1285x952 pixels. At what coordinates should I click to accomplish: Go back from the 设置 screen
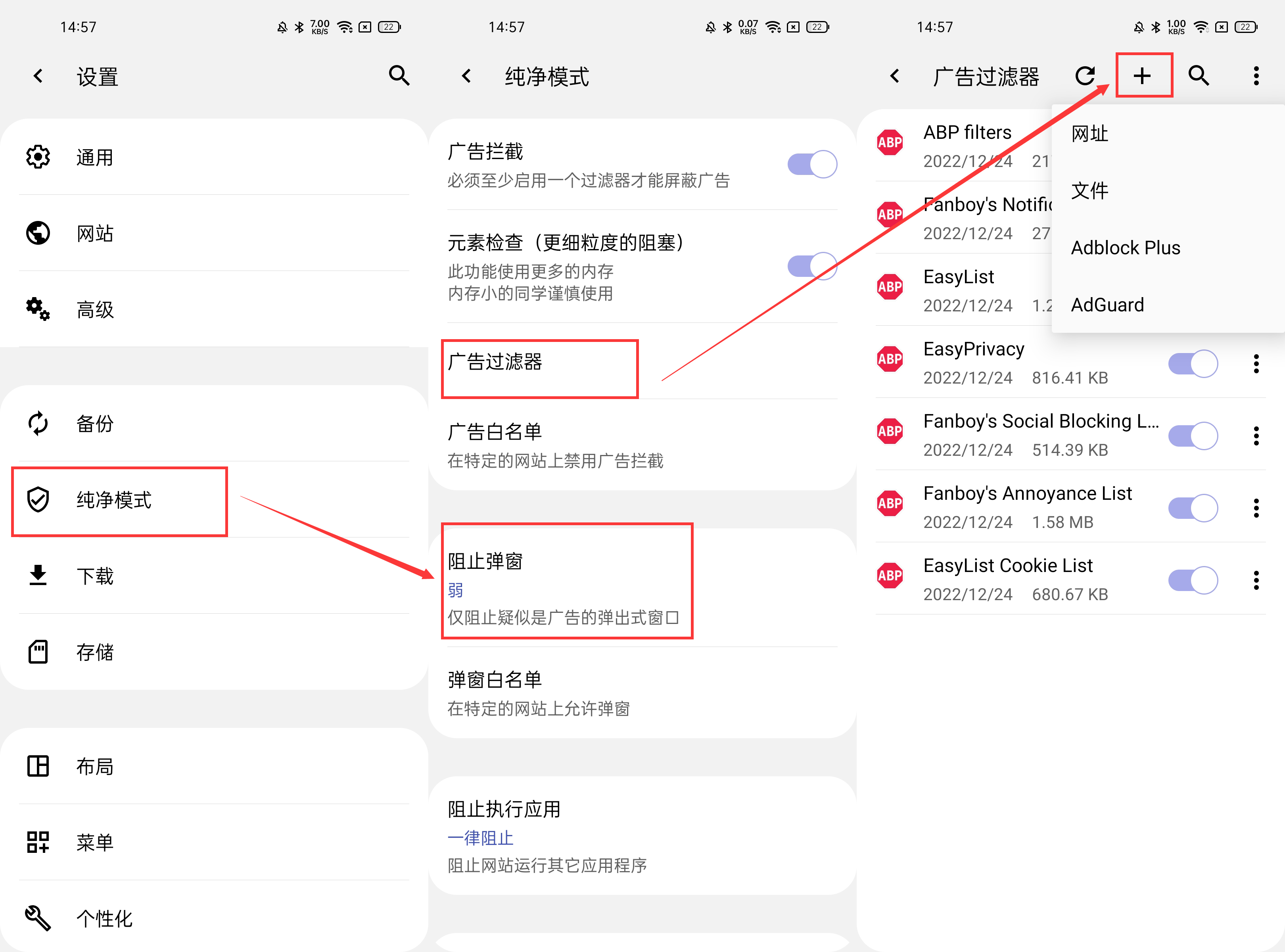[x=38, y=76]
